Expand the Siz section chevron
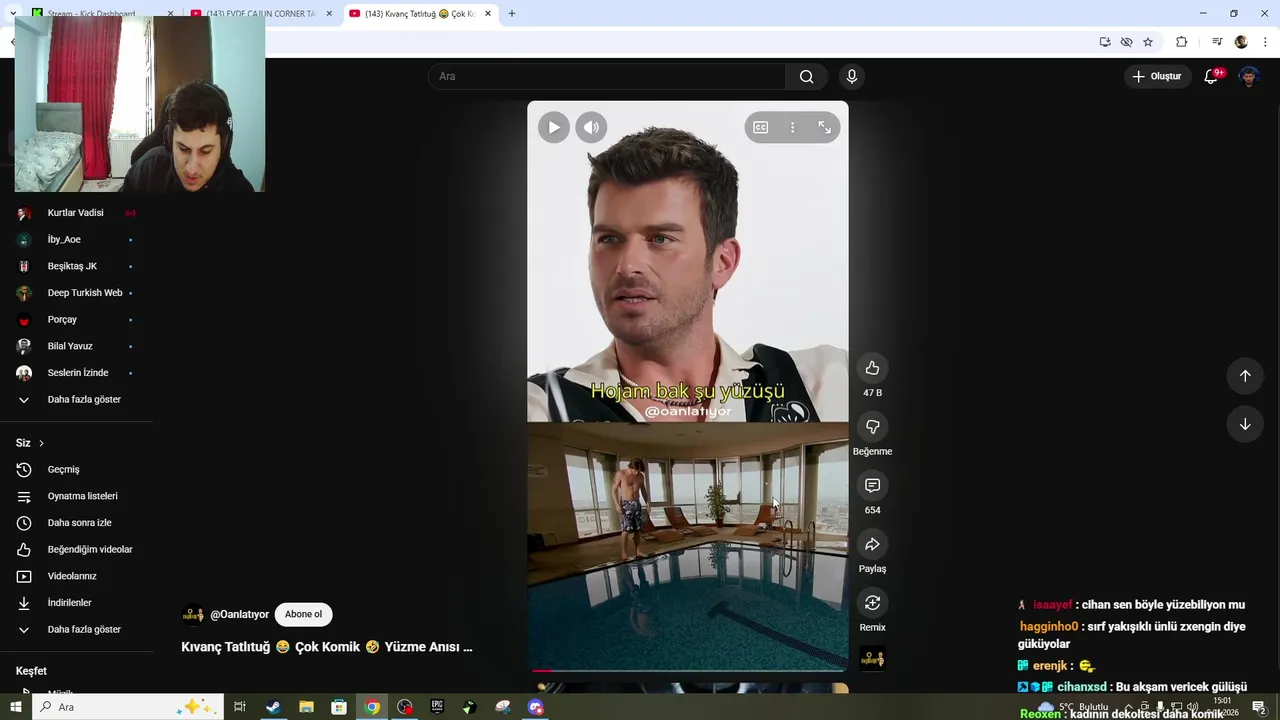The width and height of the screenshot is (1280, 720). [x=41, y=443]
